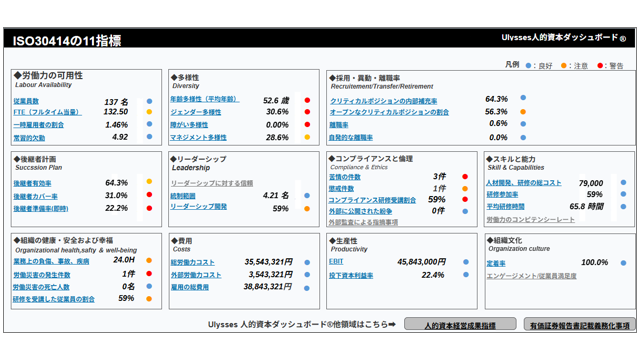
Task: Open the 投下資本利益率 link
Action: click(x=351, y=276)
